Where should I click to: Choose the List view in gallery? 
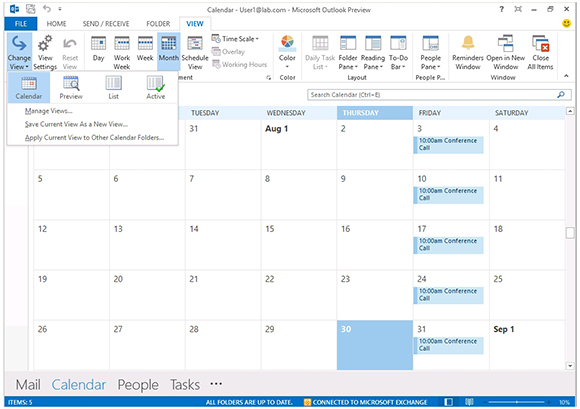click(x=114, y=87)
